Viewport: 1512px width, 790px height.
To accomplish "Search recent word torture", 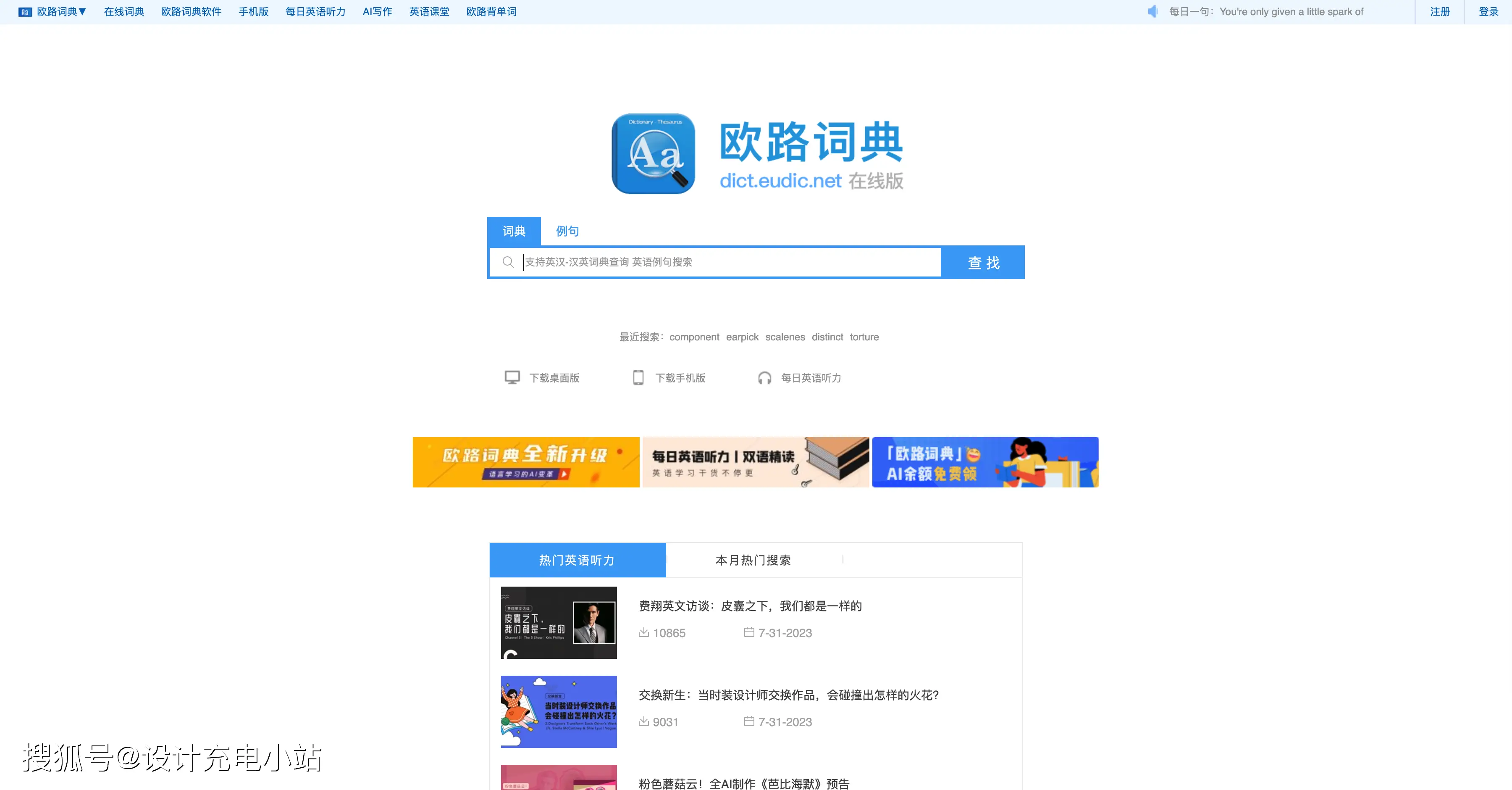I will (x=864, y=337).
